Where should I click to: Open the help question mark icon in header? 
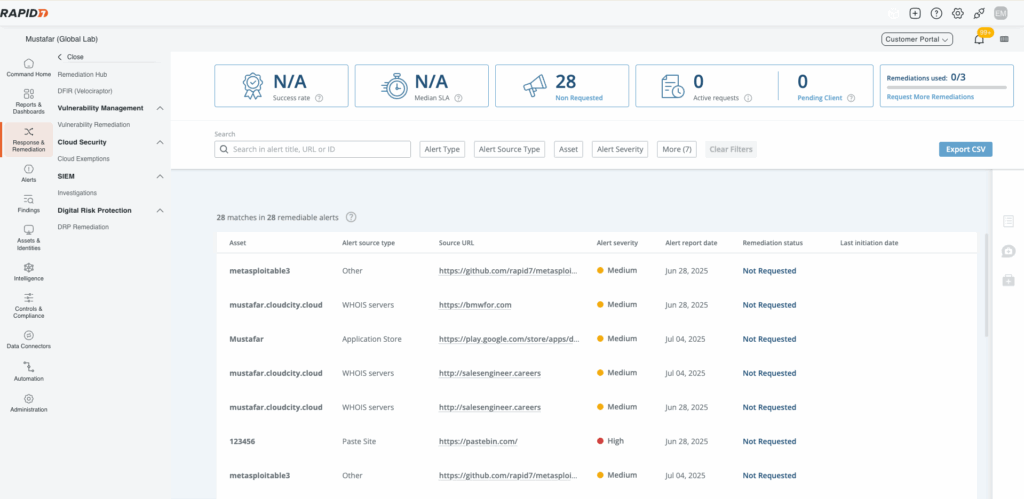coord(936,13)
